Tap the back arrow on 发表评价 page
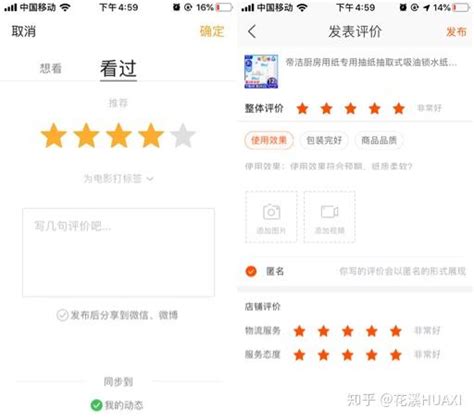The height and width of the screenshot is (420, 474). [x=252, y=32]
